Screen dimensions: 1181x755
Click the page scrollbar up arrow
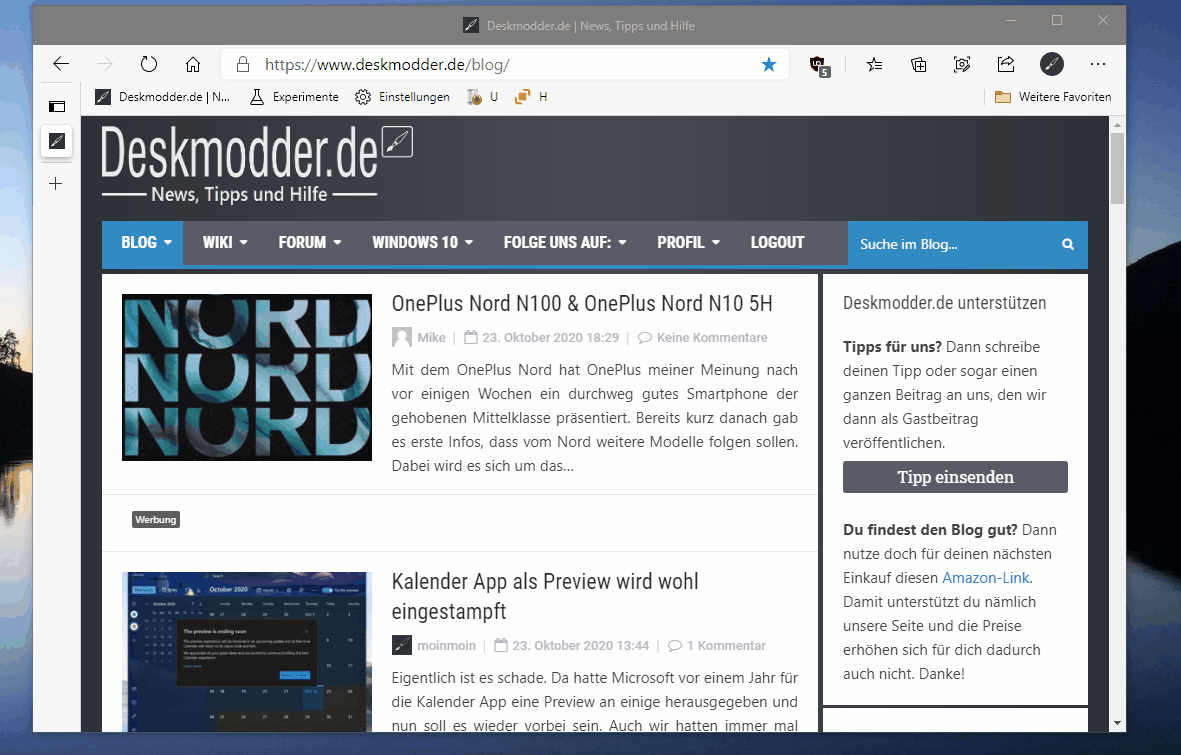(x=1118, y=124)
